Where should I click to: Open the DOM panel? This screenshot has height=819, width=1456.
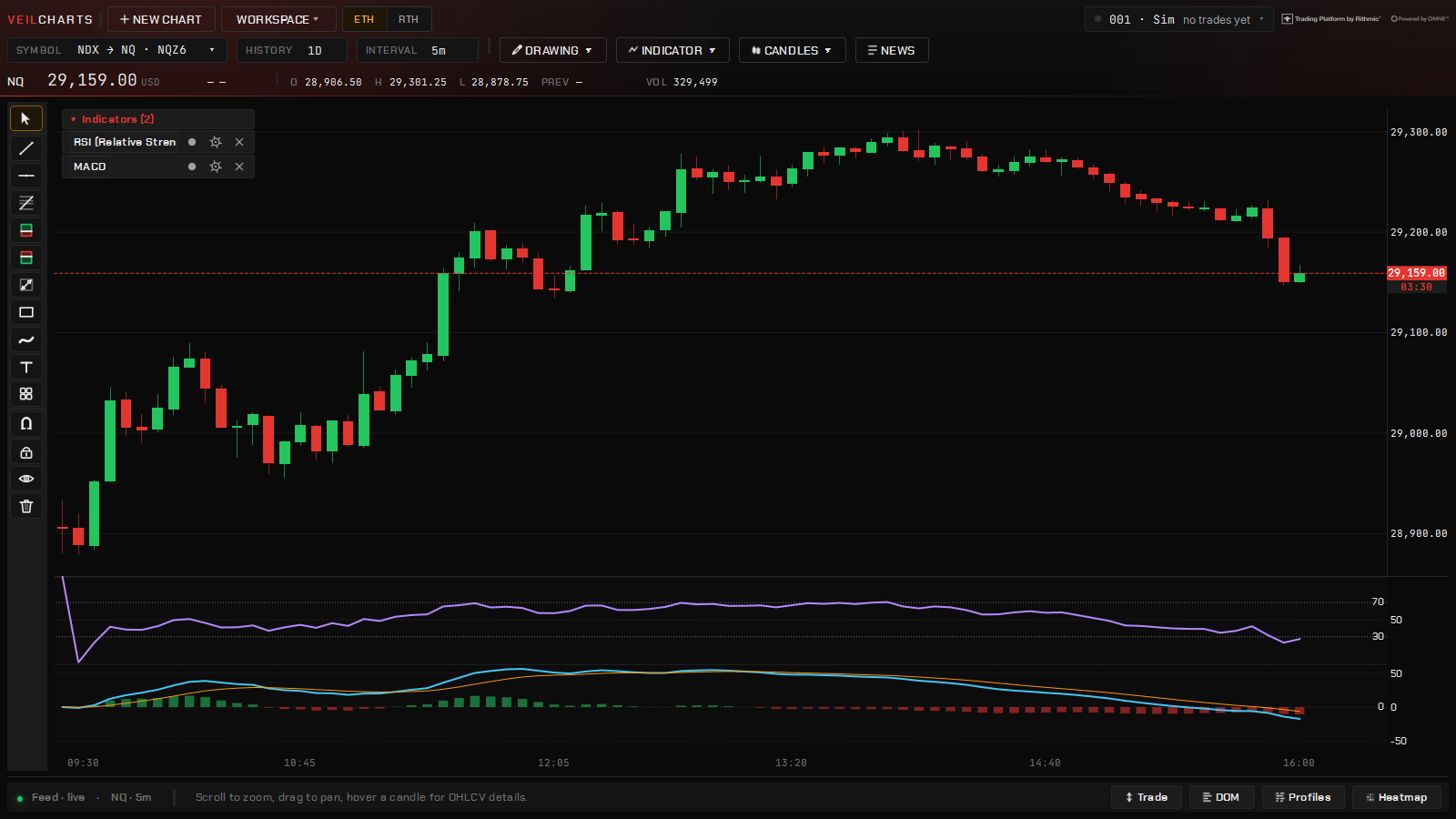tap(1221, 797)
